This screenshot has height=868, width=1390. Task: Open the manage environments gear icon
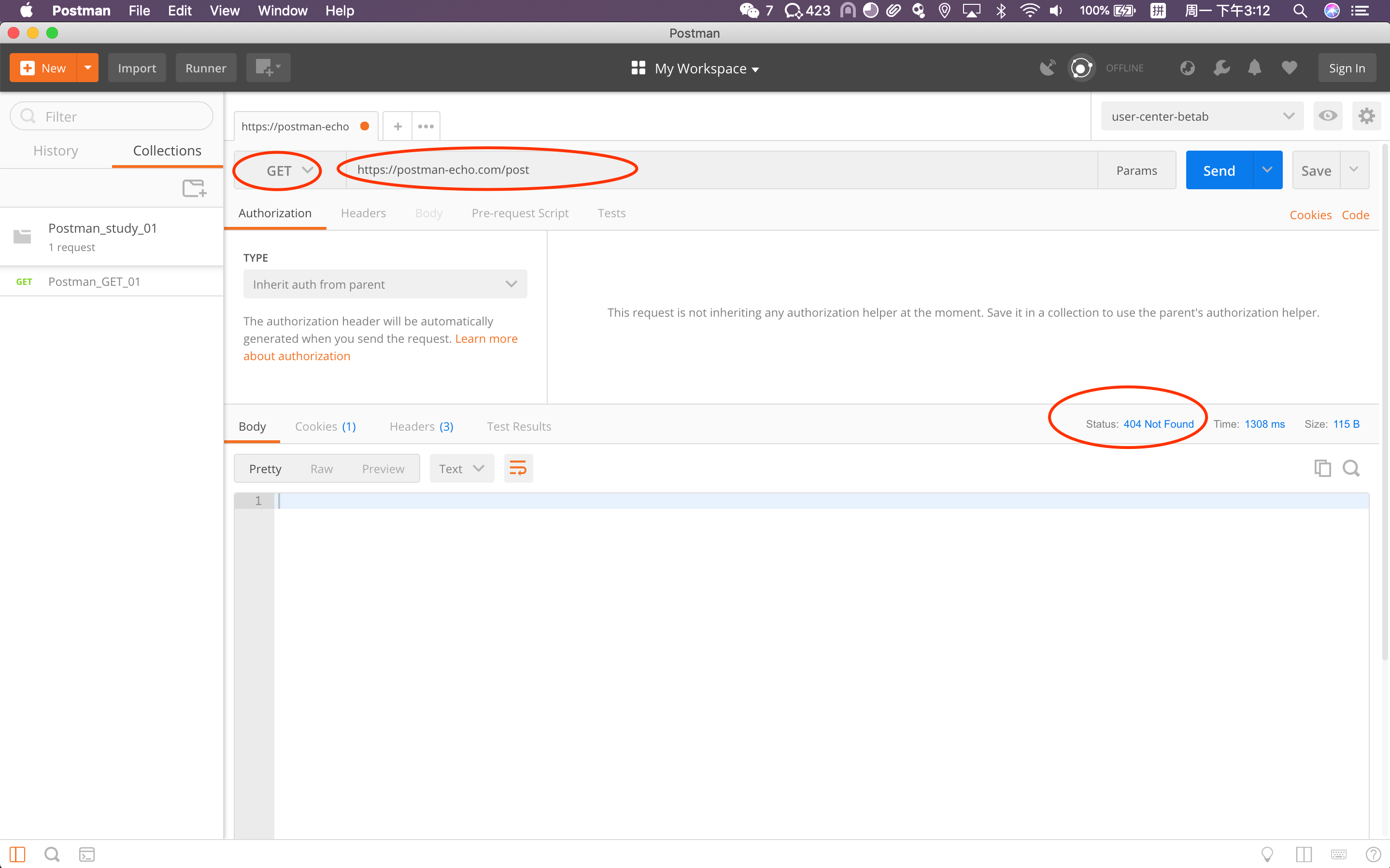(1366, 116)
